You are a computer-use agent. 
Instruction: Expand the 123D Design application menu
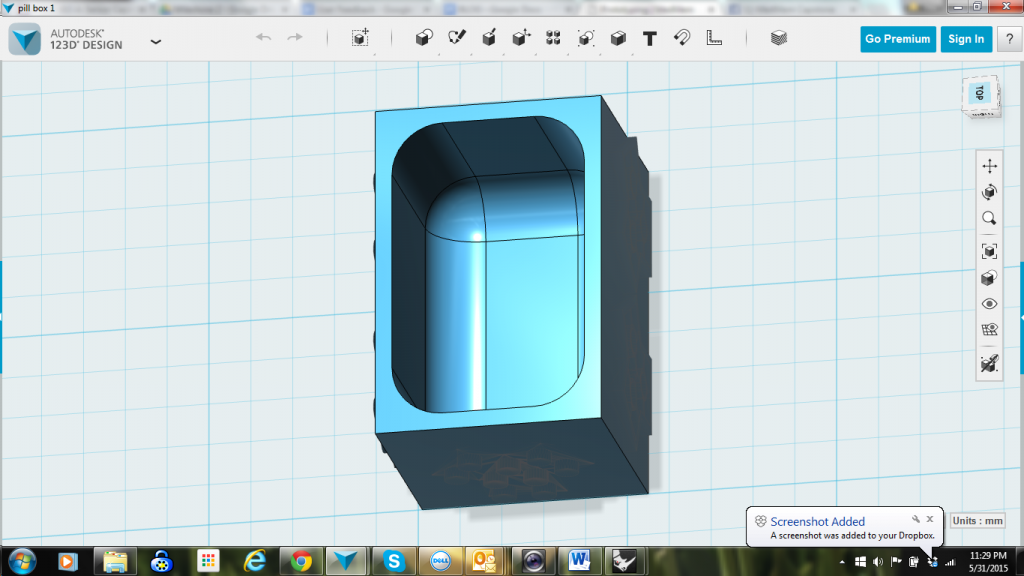[155, 41]
